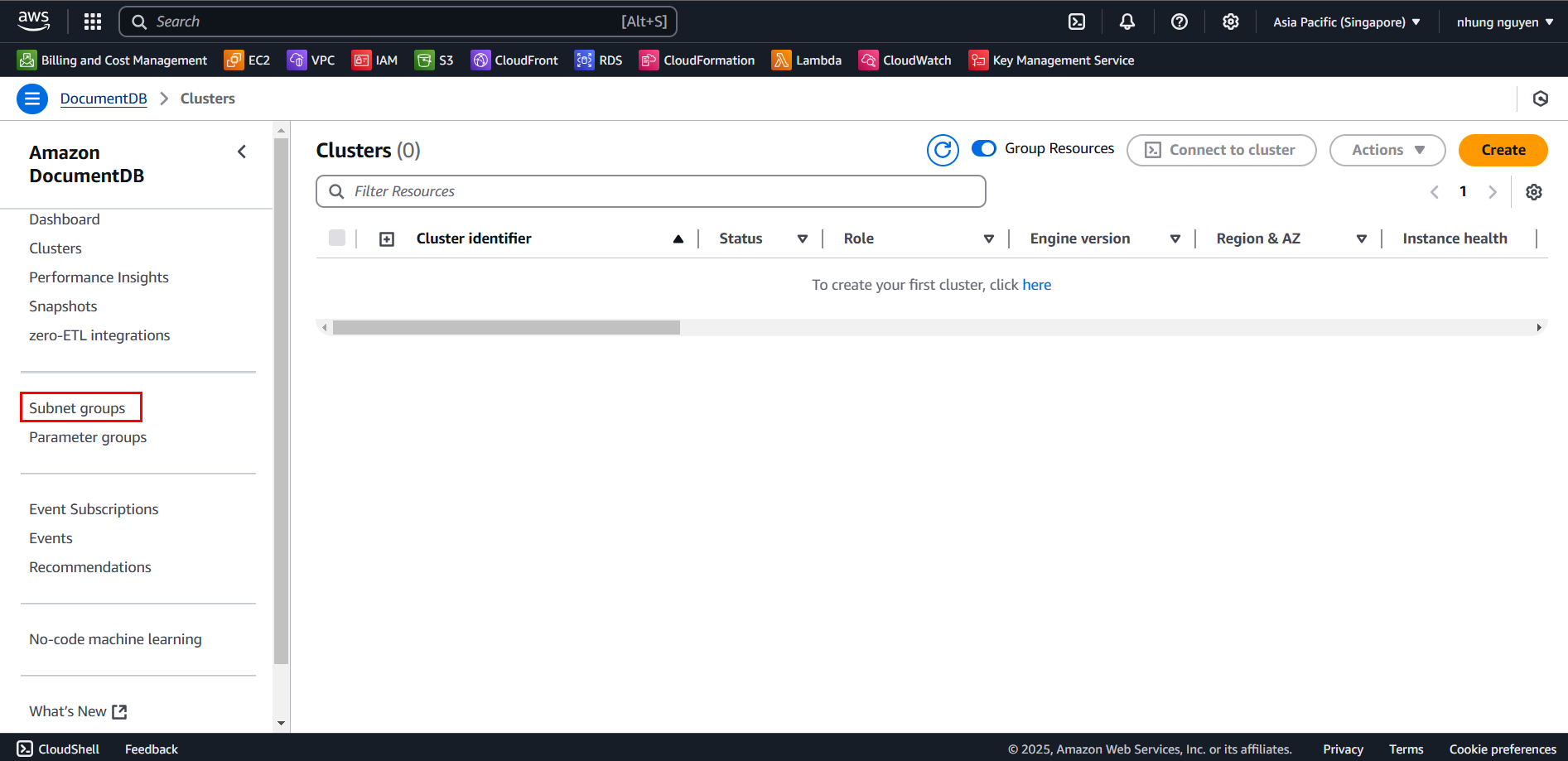
Task: Open the Lambda service shortcut
Action: tap(806, 60)
